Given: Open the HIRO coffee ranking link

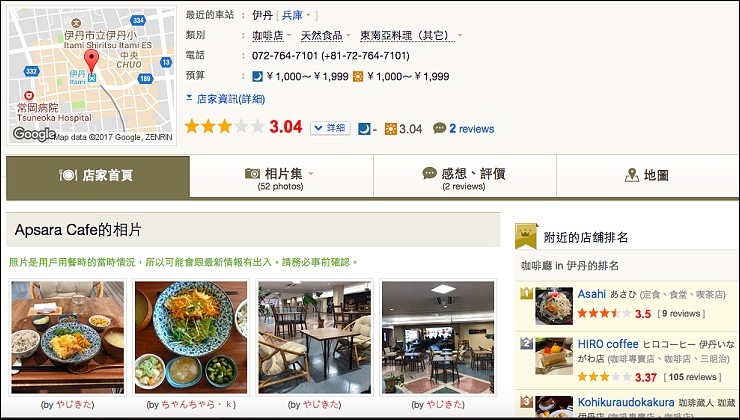Looking at the screenshot, I should coord(608,344).
